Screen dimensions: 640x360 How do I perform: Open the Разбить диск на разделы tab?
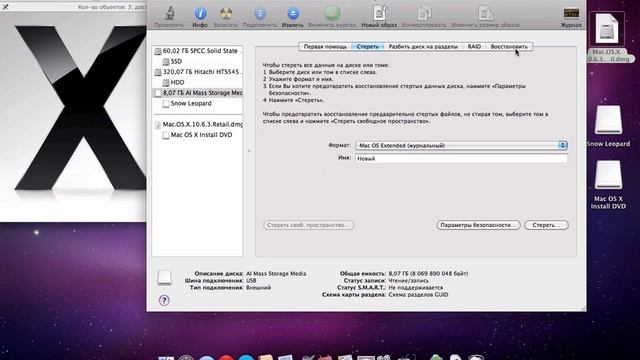tap(423, 47)
